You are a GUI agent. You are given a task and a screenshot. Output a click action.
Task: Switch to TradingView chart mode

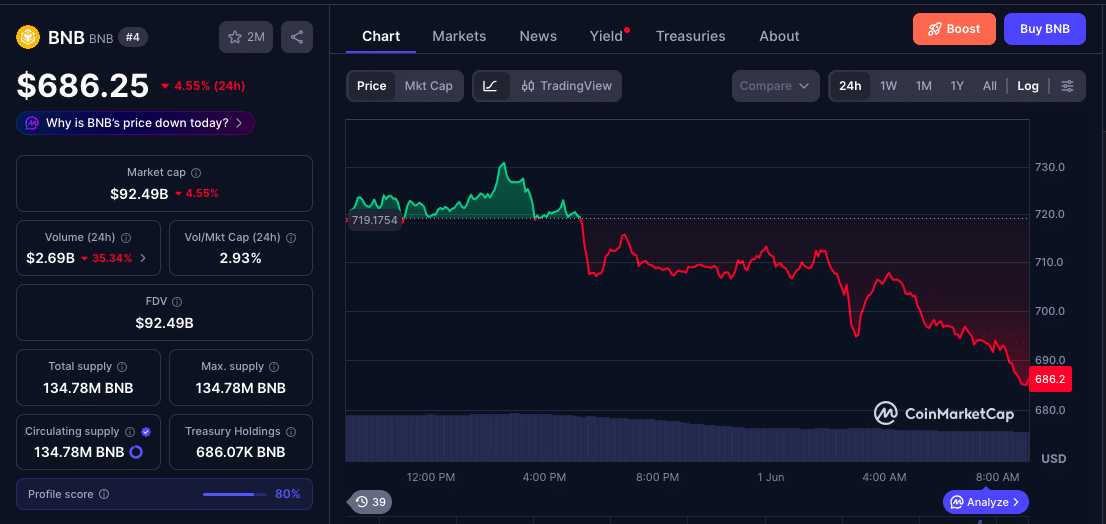pyautogui.click(x=566, y=86)
